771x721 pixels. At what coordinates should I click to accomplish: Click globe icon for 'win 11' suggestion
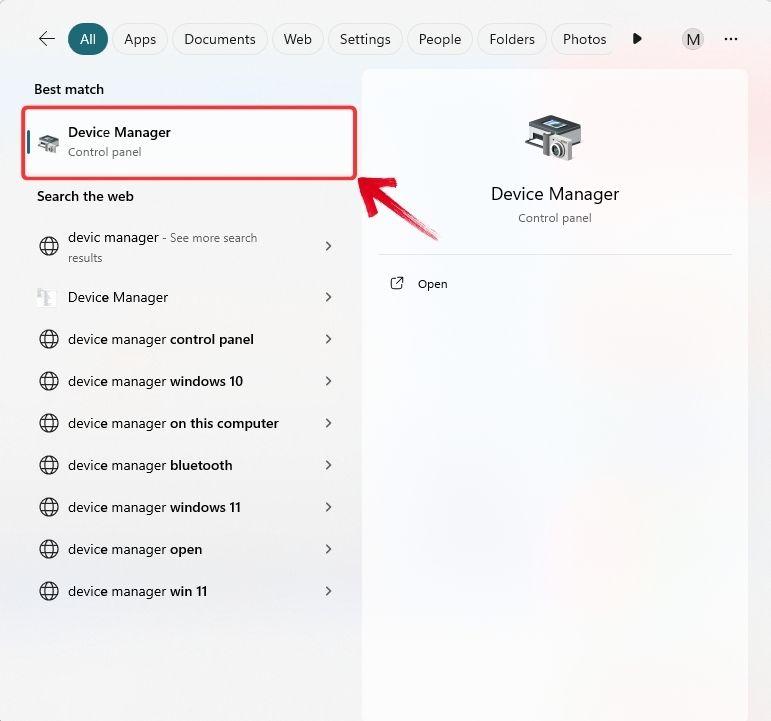49,591
